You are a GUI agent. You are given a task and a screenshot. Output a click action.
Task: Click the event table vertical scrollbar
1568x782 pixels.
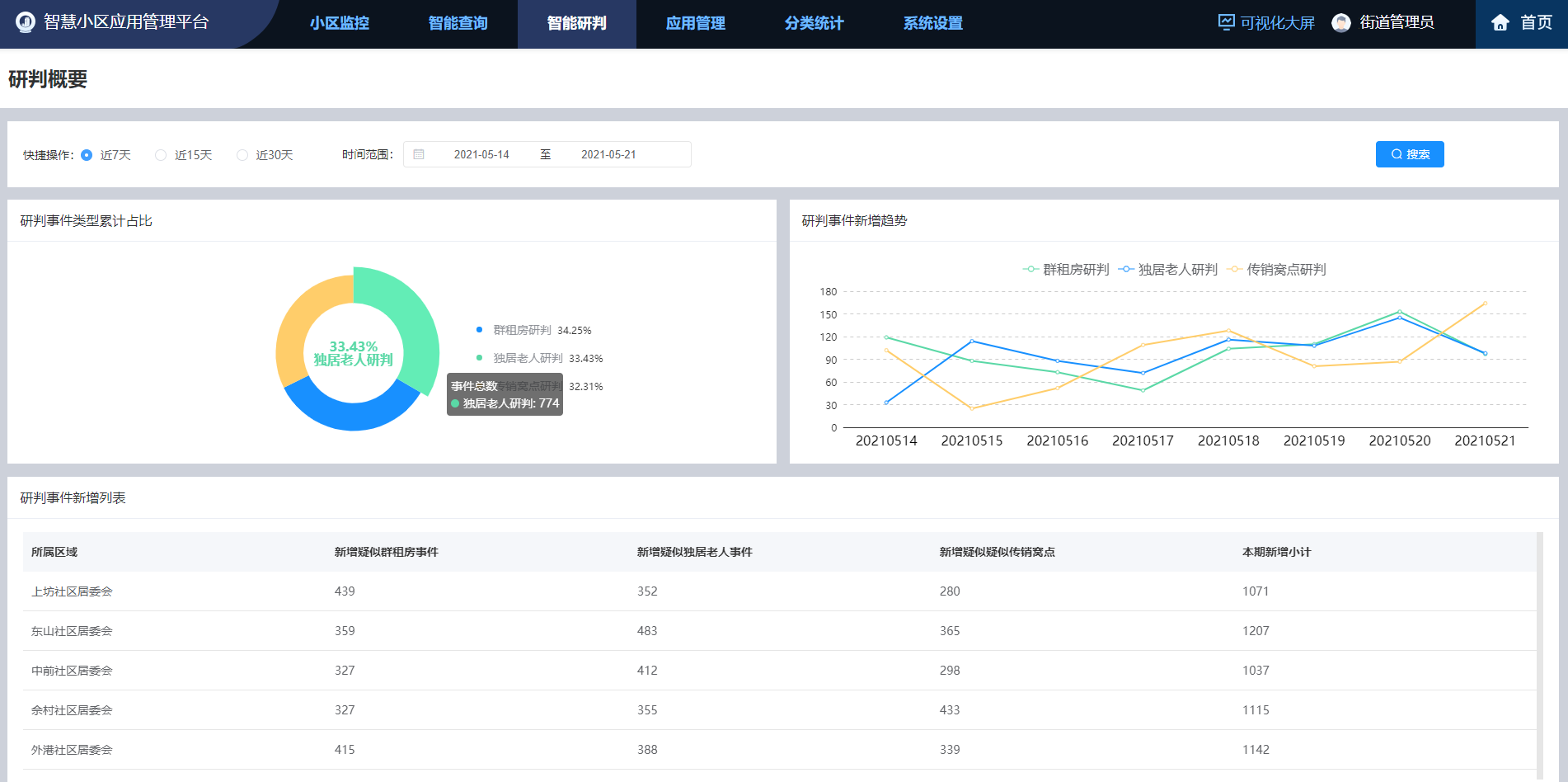1539,652
